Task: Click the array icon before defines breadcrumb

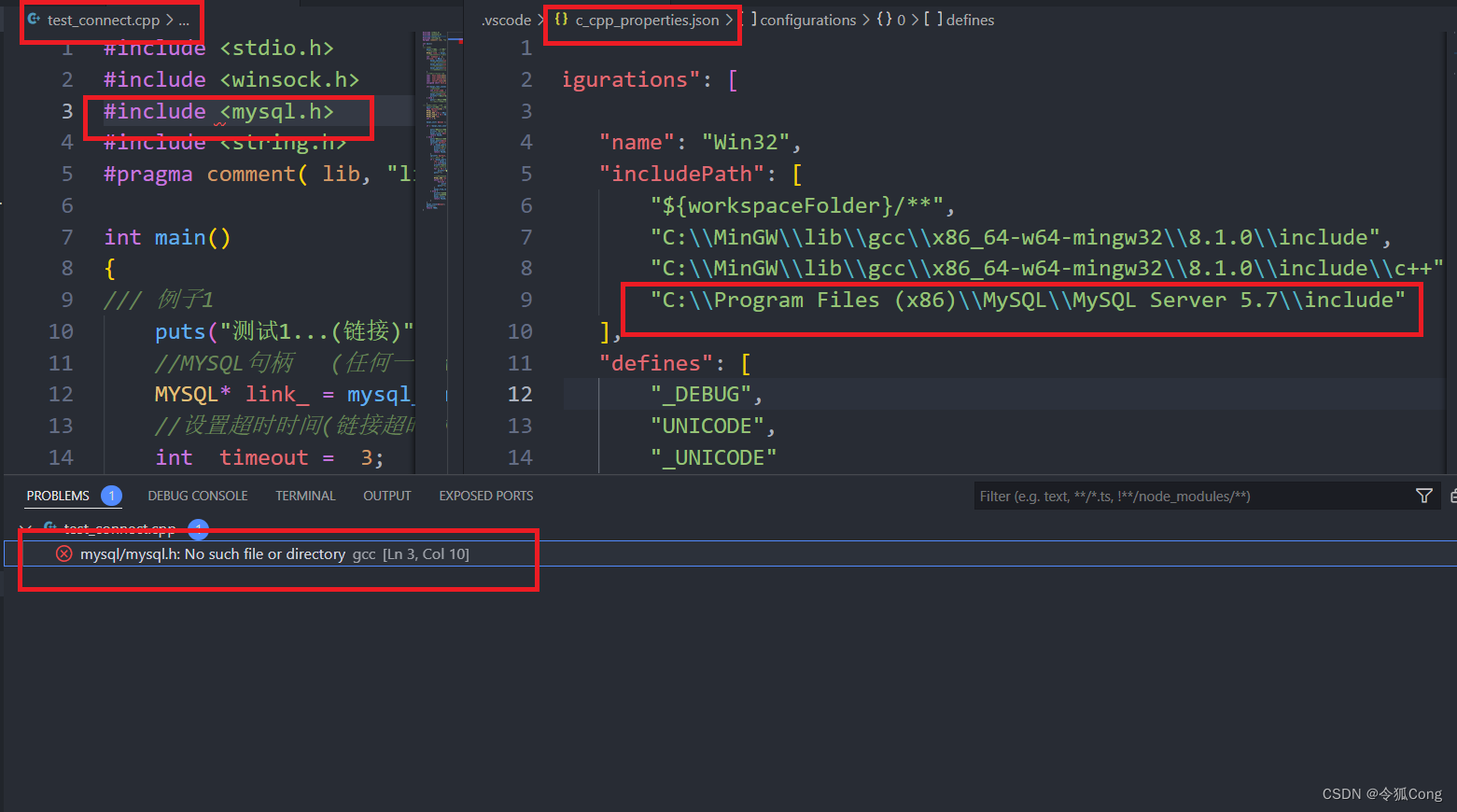Action: coord(932,19)
